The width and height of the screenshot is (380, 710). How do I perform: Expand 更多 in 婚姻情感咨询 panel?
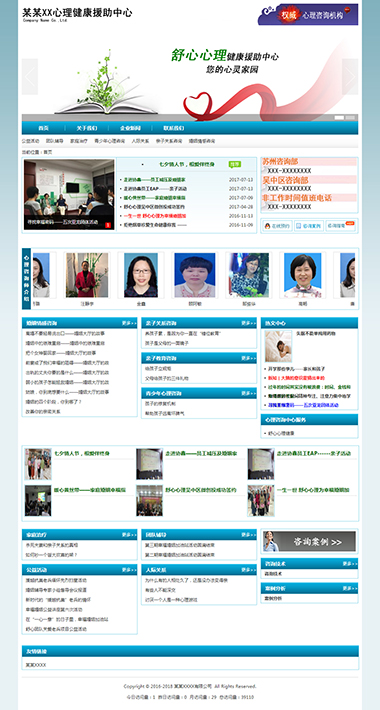[x=129, y=323]
